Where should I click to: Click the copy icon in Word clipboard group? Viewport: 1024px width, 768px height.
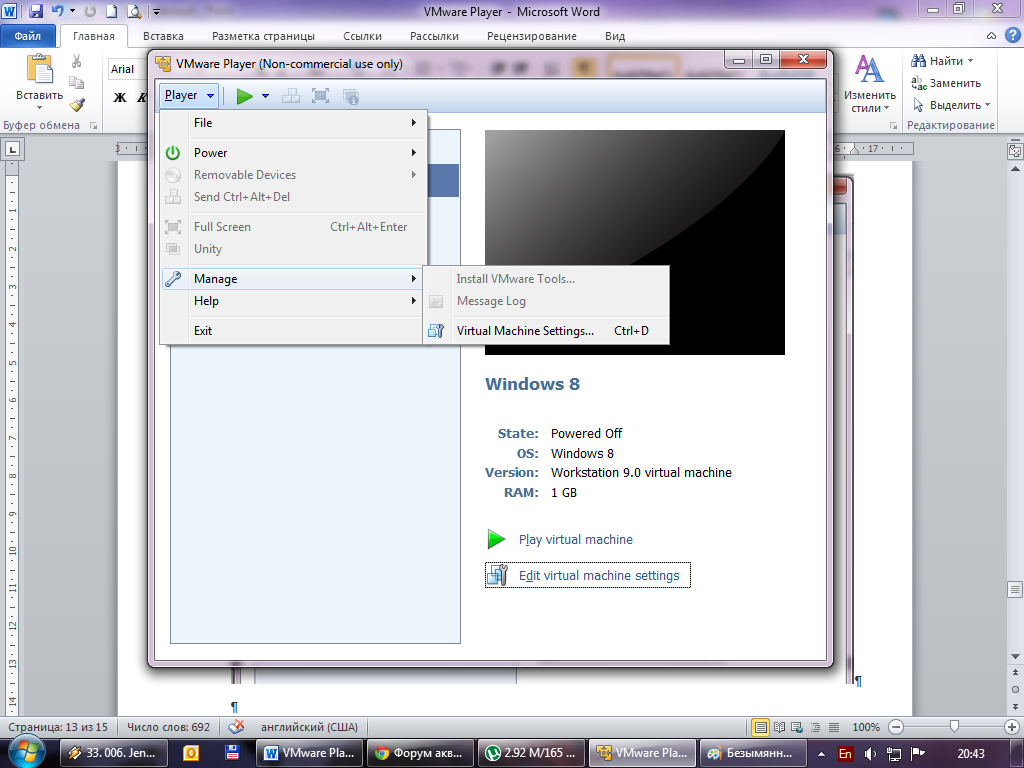[77, 82]
